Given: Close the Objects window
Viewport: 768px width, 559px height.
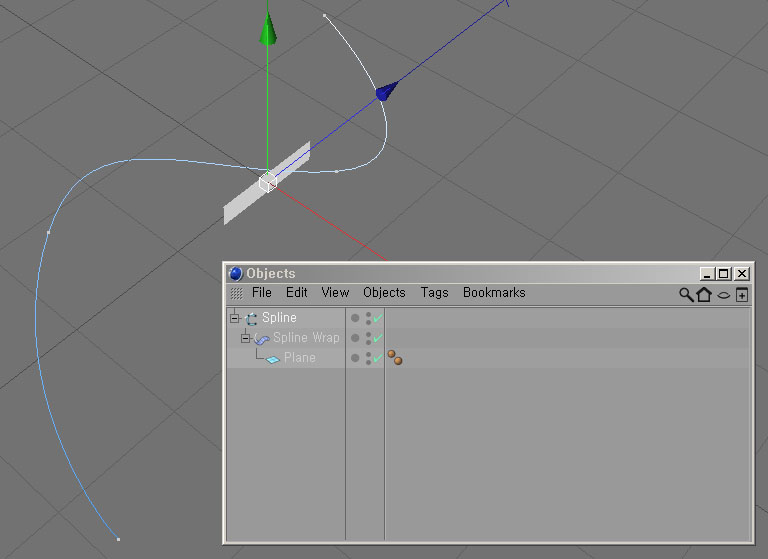Looking at the screenshot, I should click(x=742, y=273).
